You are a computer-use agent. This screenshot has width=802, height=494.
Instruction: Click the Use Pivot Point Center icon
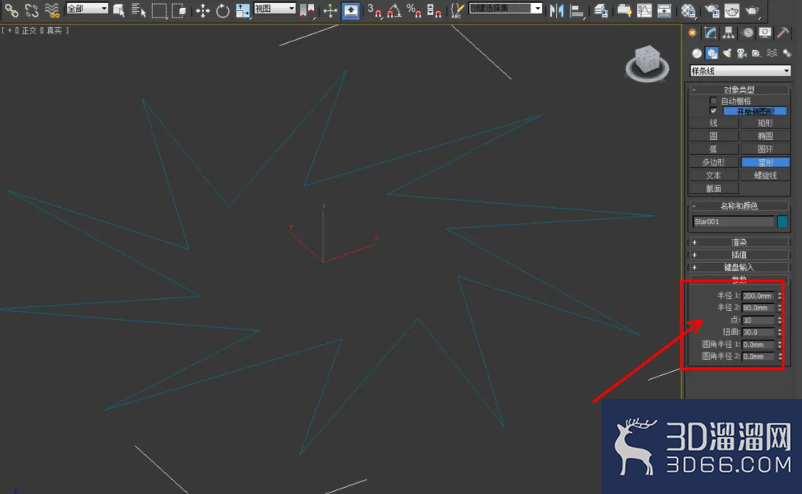click(307, 10)
